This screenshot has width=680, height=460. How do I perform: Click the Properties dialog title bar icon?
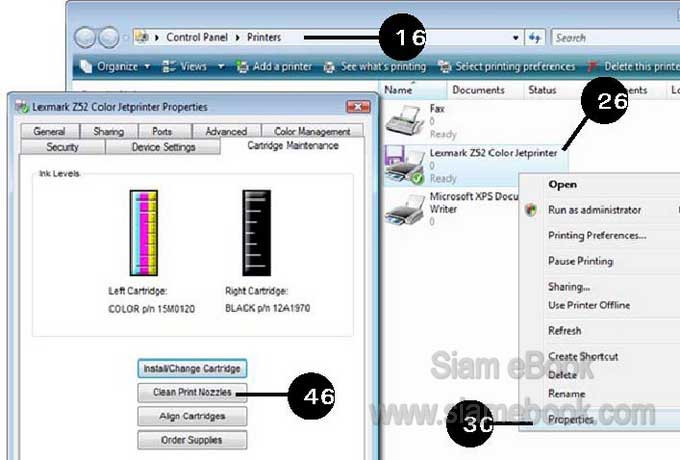point(22,107)
